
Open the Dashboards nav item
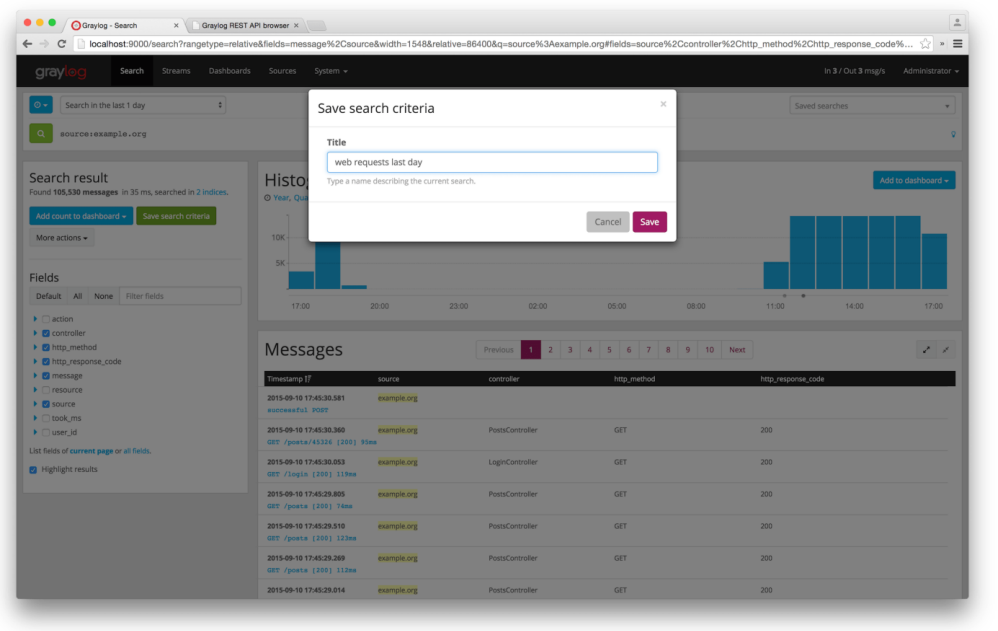click(x=230, y=71)
